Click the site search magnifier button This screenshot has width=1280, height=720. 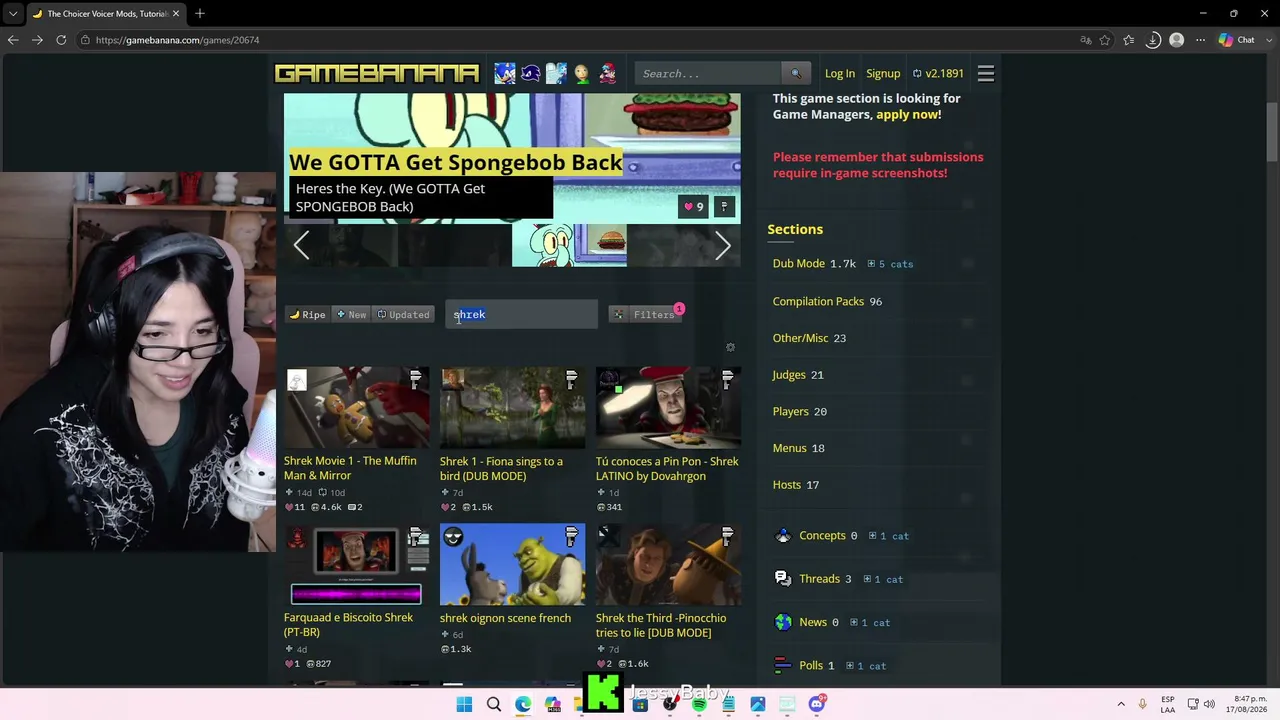(796, 73)
